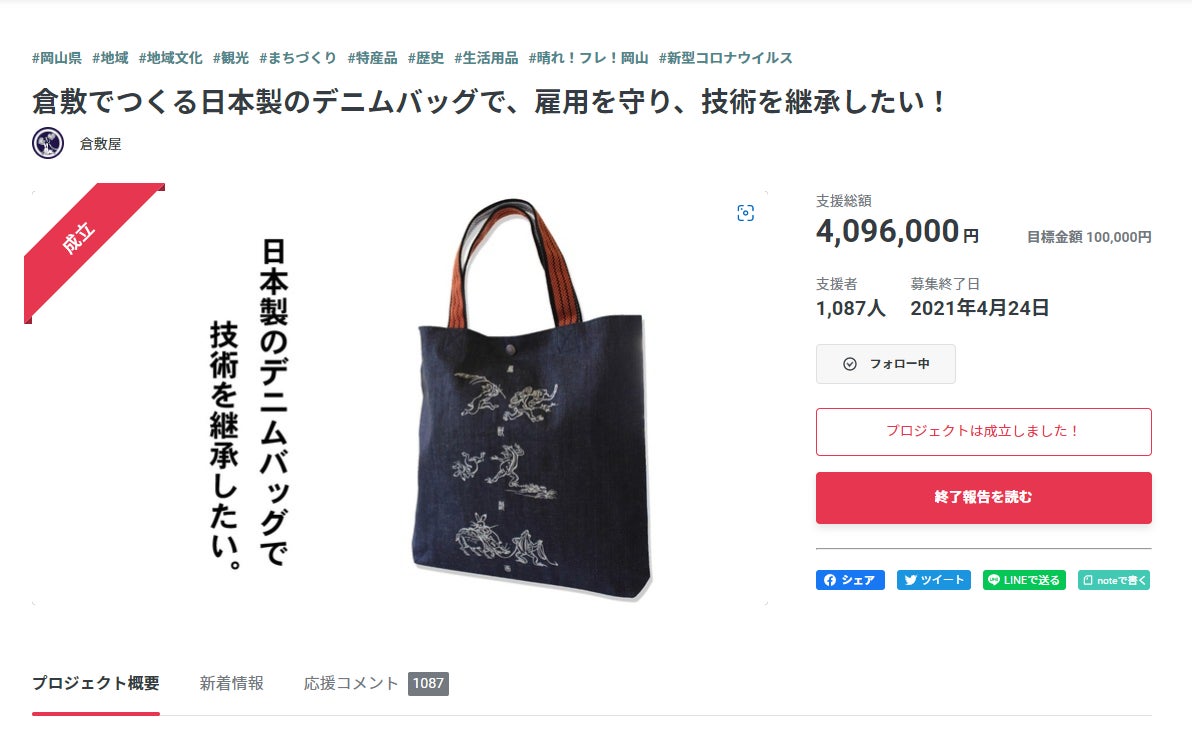Open the #まちづくり hashtag link
The image size is (1192, 756).
pos(297,58)
